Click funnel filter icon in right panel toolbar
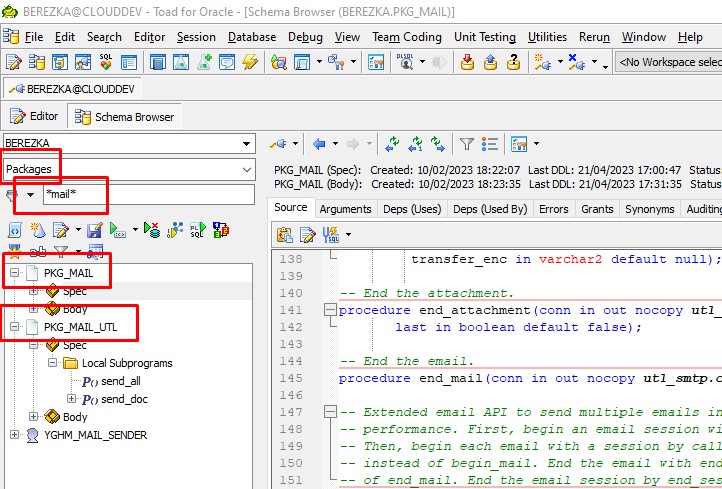722x489 pixels. tap(467, 144)
